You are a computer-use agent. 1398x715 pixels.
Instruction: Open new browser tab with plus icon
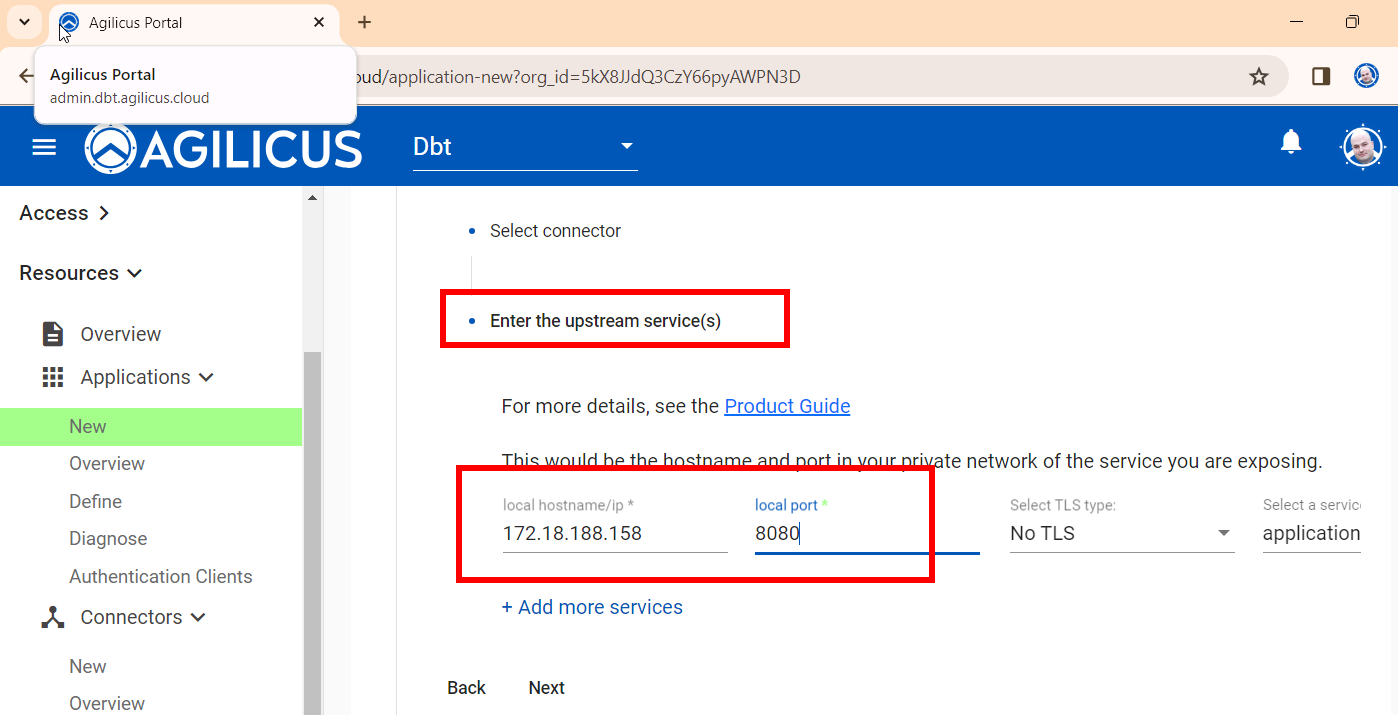pyautogui.click(x=364, y=22)
